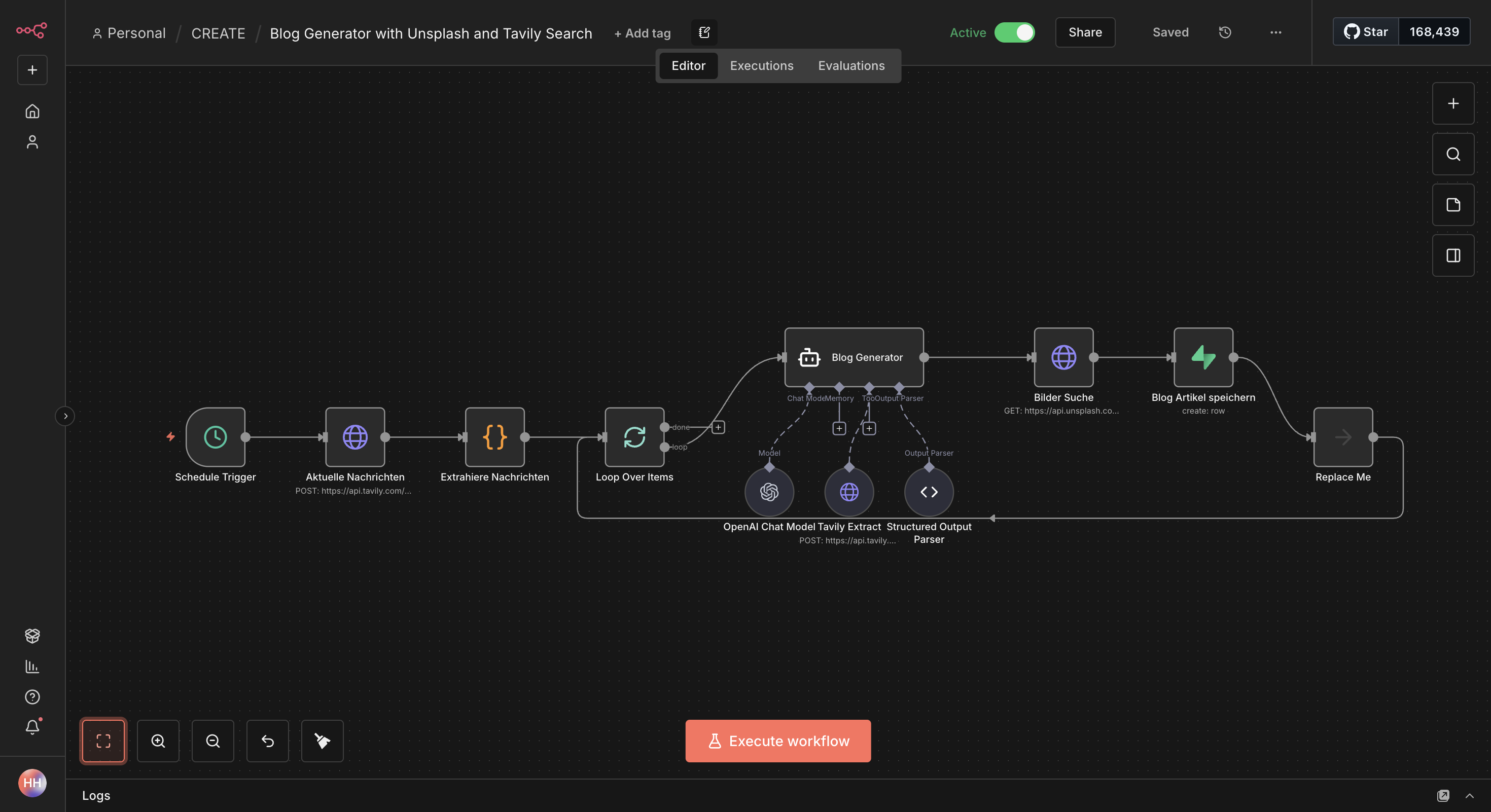The height and width of the screenshot is (812, 1491).
Task: Toggle the Active workflow switch
Action: [1014, 32]
